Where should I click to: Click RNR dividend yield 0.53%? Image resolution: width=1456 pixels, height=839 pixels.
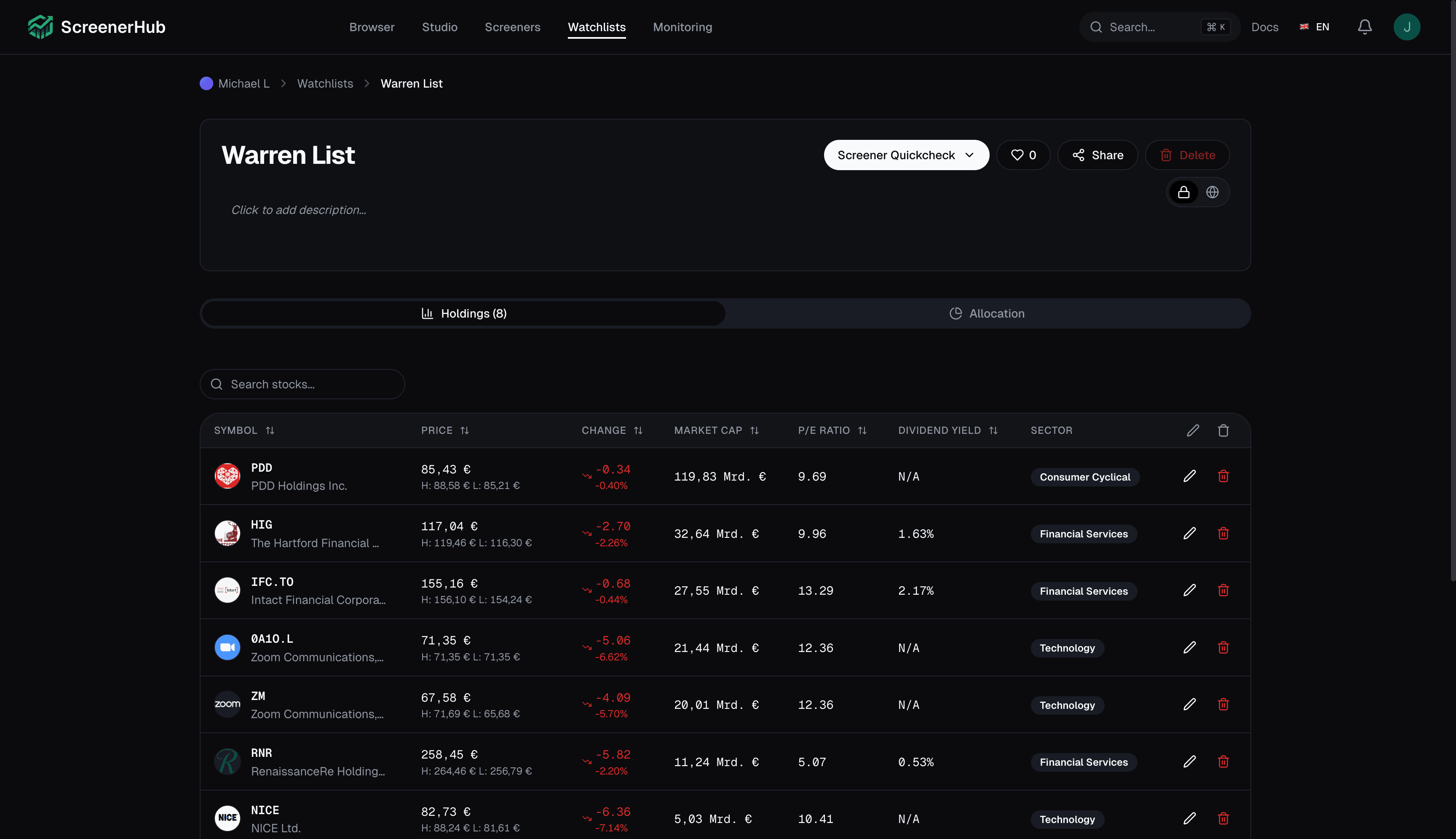tap(915, 762)
